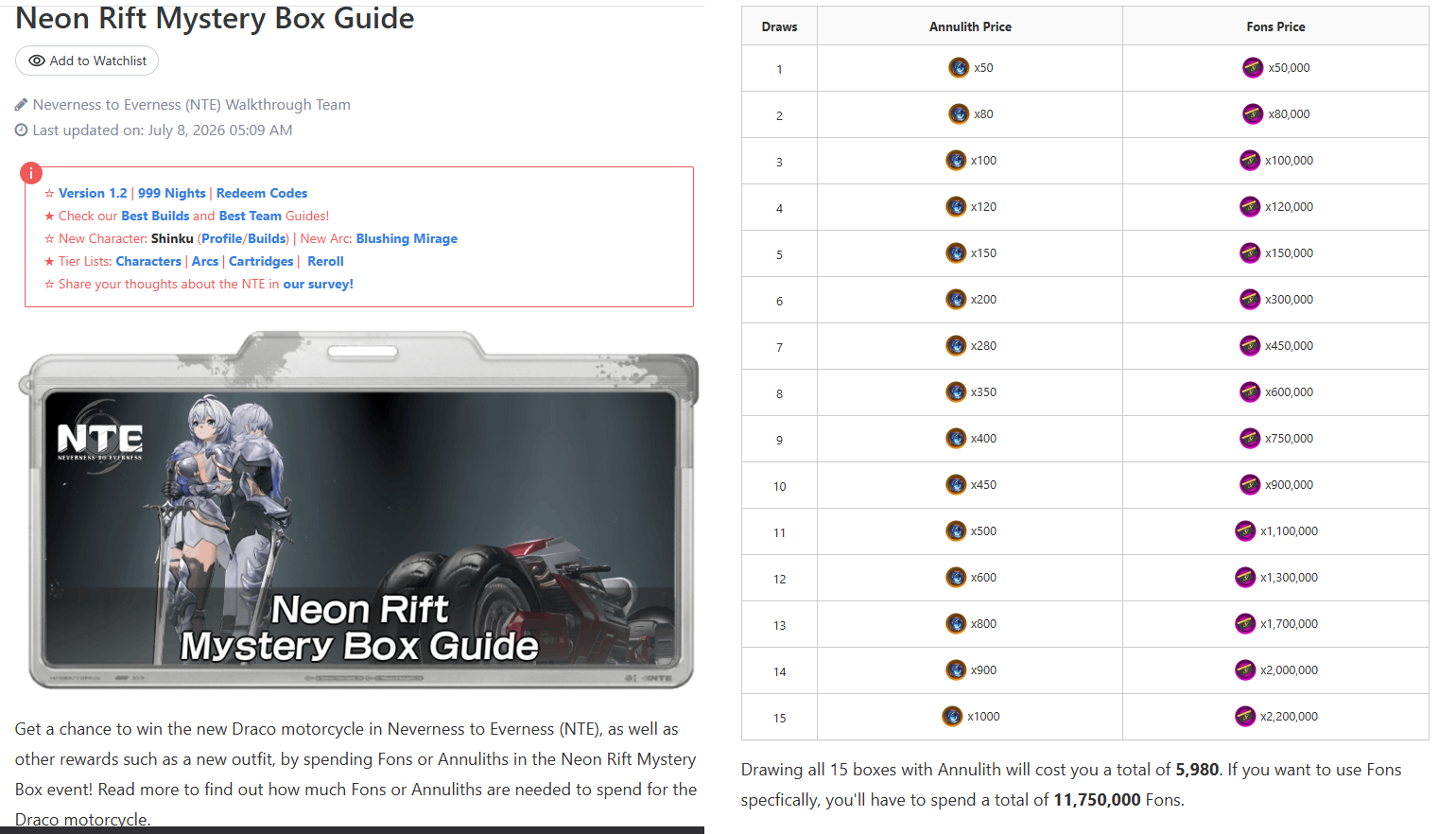The image size is (1456, 834).
Task: Click the Fons icon beside x1,100,000
Action: pyautogui.click(x=1245, y=530)
